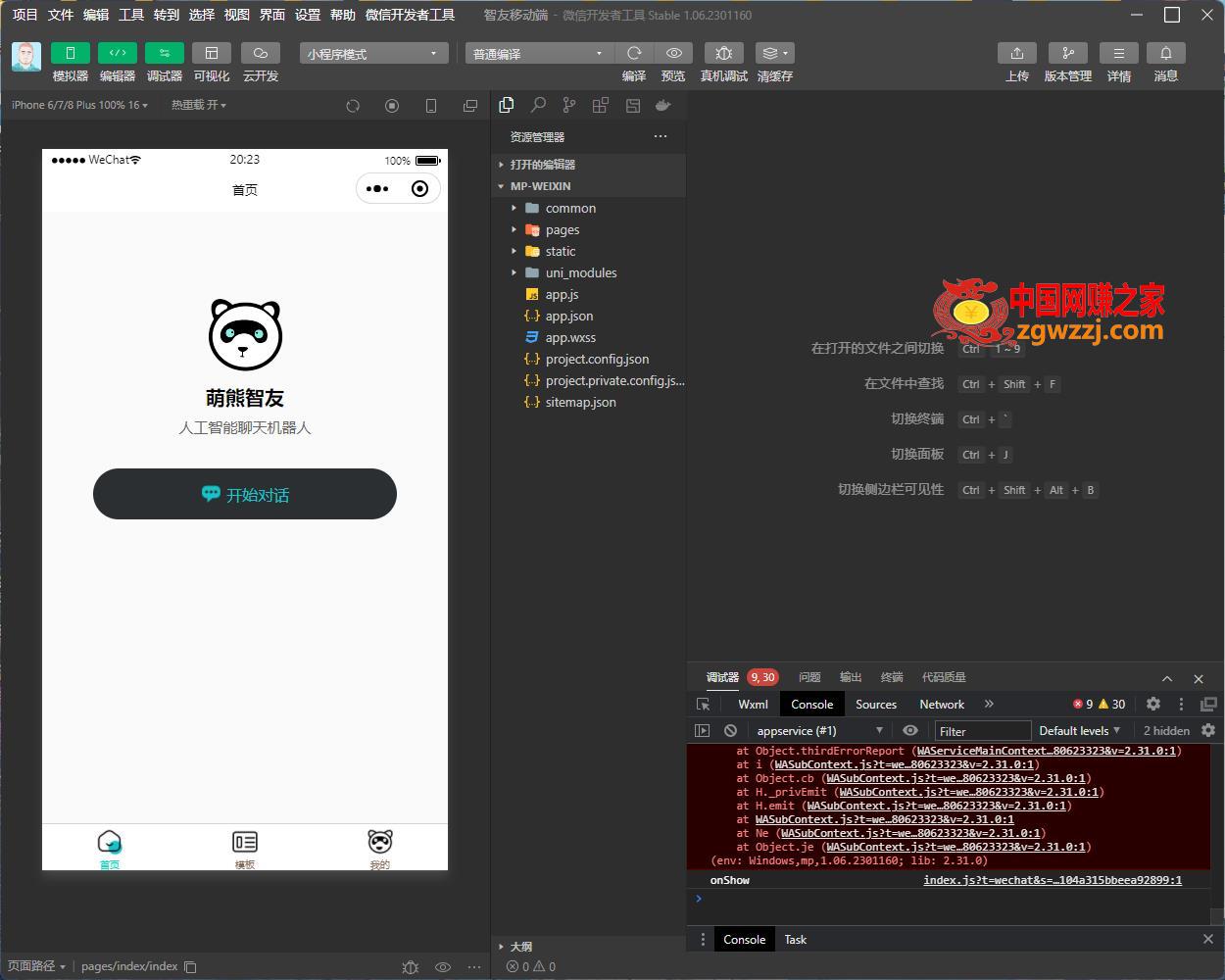1225x980 pixels.
Task: Tap the 我的 panda tab in simulator
Action: tap(380, 849)
